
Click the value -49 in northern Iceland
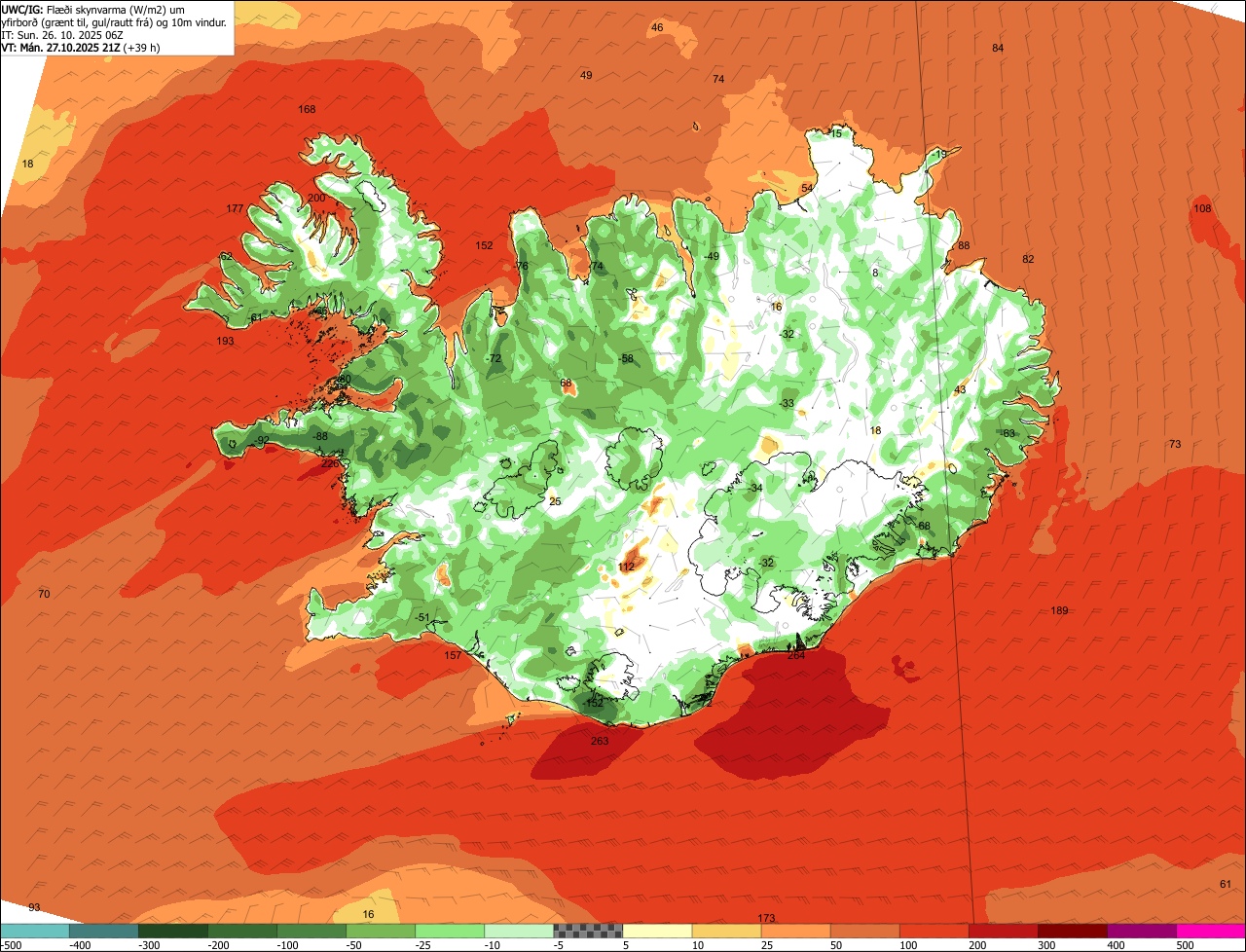pos(711,256)
